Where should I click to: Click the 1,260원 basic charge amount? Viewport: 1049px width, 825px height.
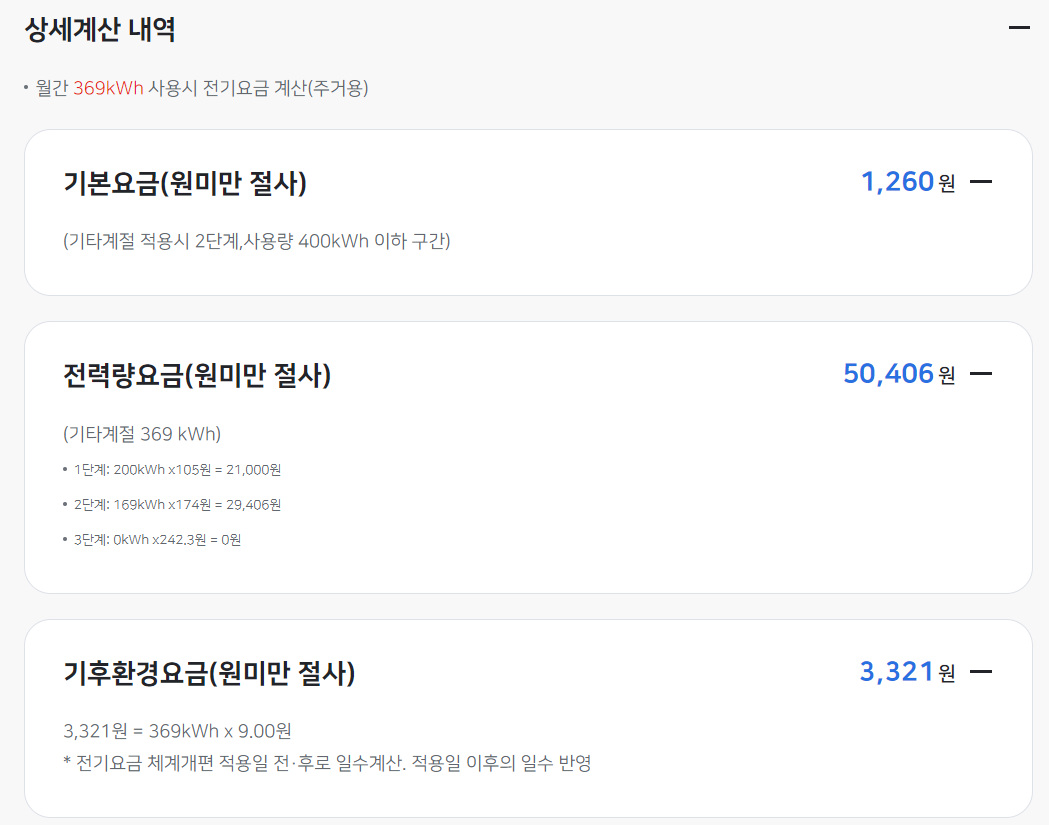click(x=894, y=180)
